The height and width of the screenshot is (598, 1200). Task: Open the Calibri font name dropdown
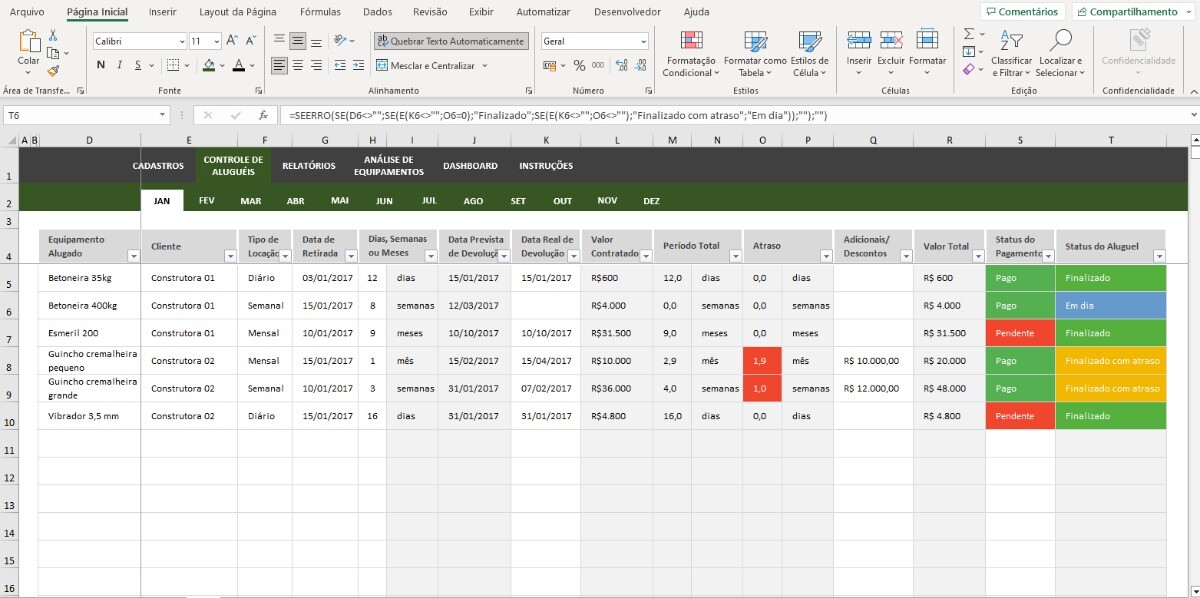181,42
